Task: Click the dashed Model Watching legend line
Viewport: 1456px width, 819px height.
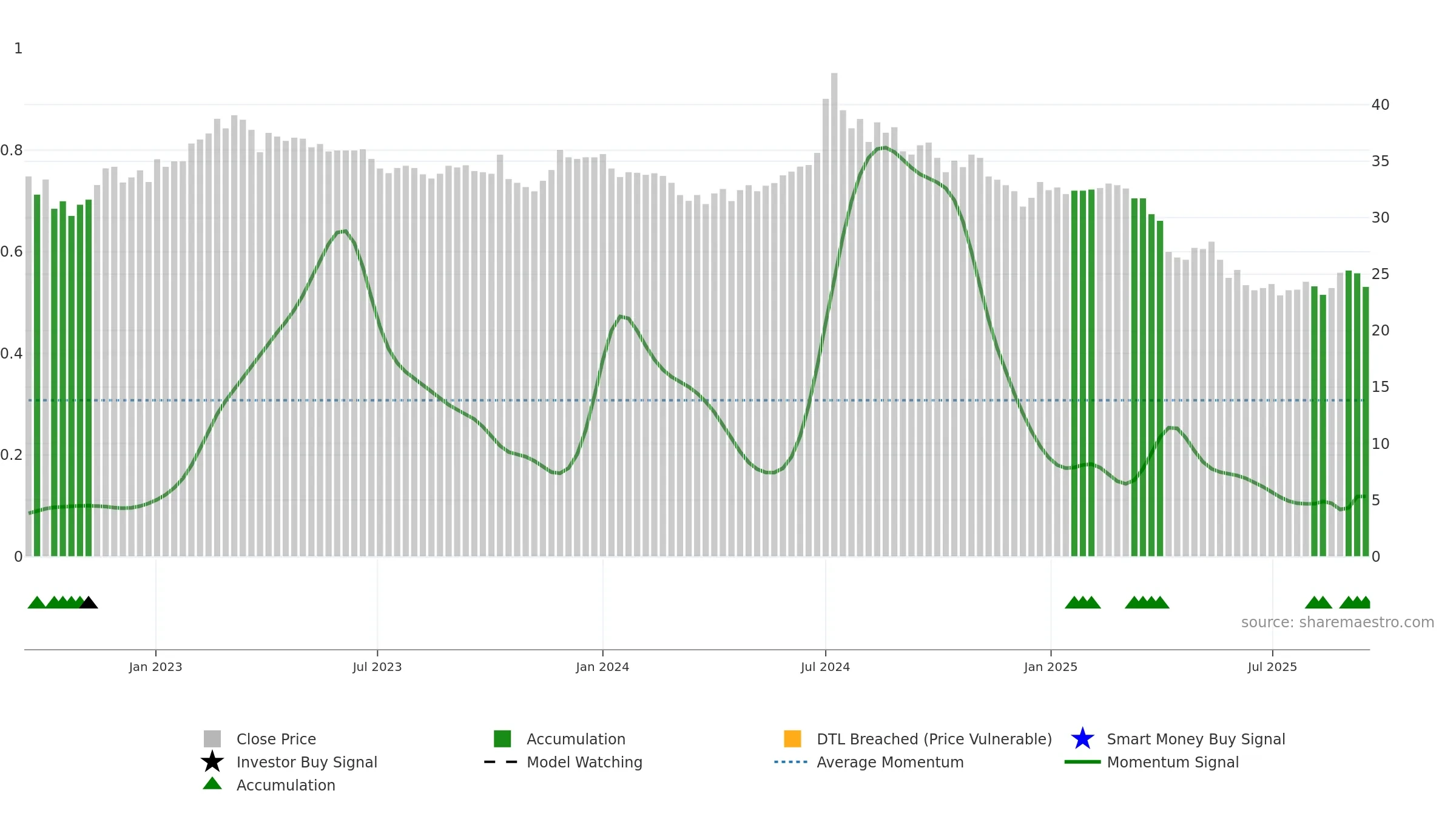Action: (x=501, y=762)
